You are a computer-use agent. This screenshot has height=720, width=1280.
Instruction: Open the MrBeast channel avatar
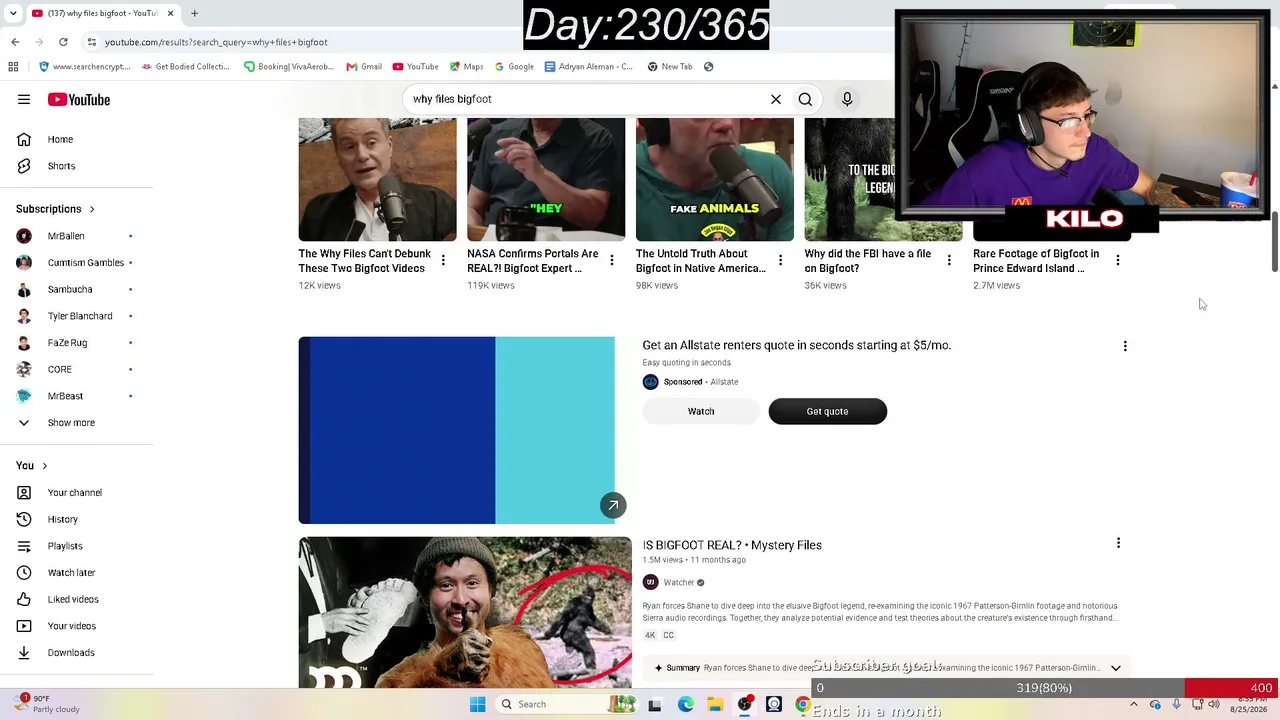pos(24,396)
